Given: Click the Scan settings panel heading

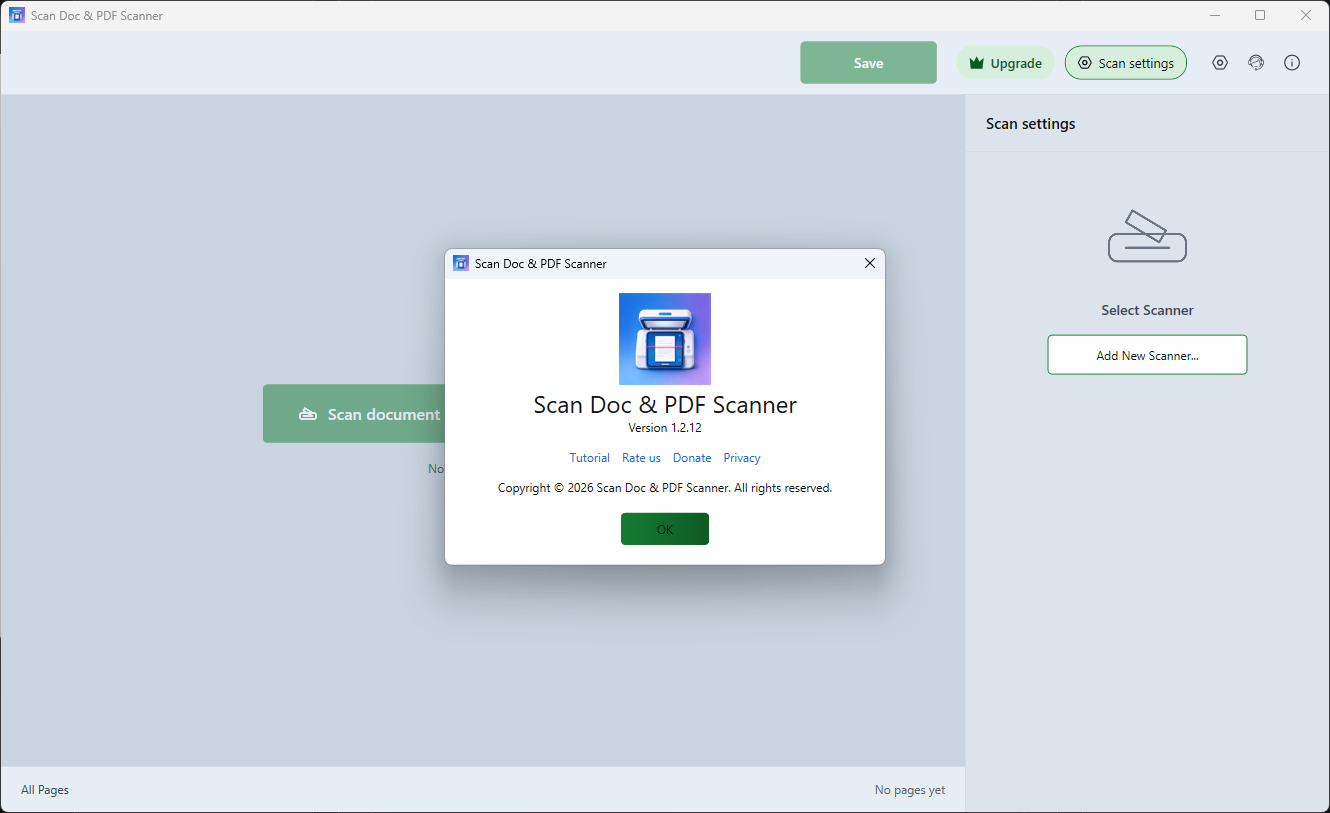Looking at the screenshot, I should tap(1031, 124).
